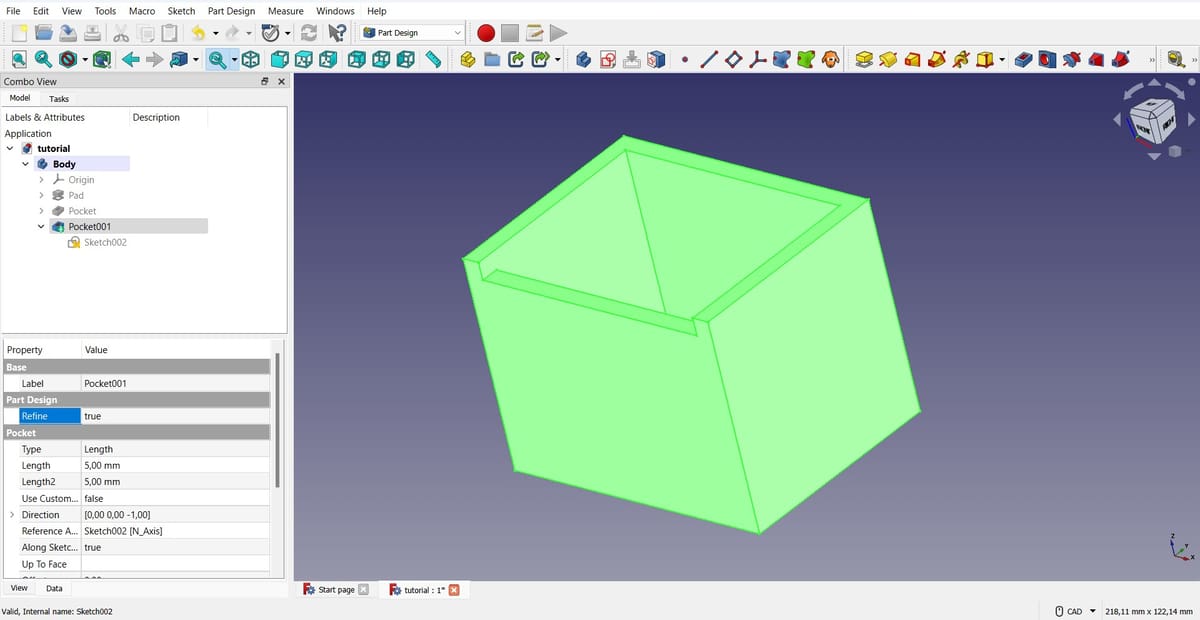Execute macro with the play triangle
The height and width of the screenshot is (620, 1200).
[x=559, y=33]
